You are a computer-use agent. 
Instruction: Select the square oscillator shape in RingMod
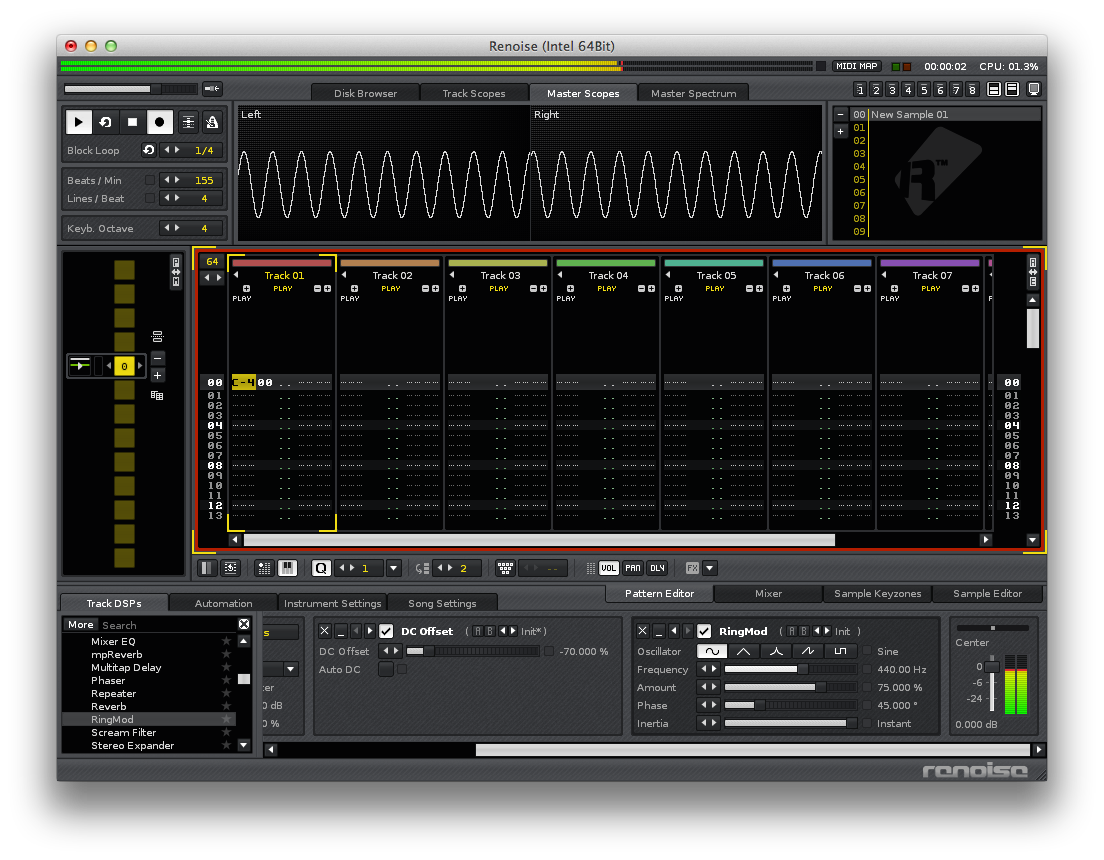841,651
